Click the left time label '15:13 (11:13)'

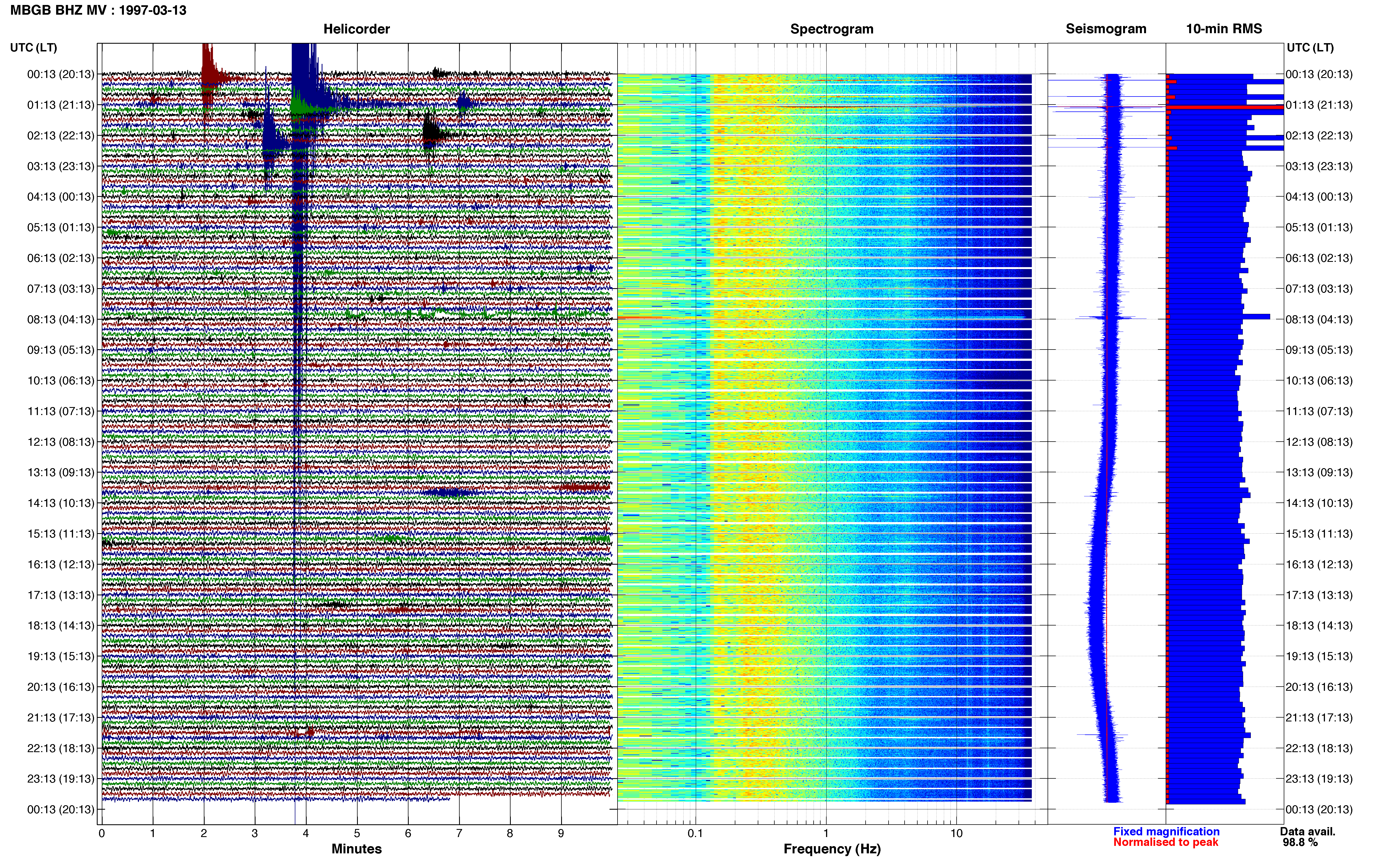(61, 534)
